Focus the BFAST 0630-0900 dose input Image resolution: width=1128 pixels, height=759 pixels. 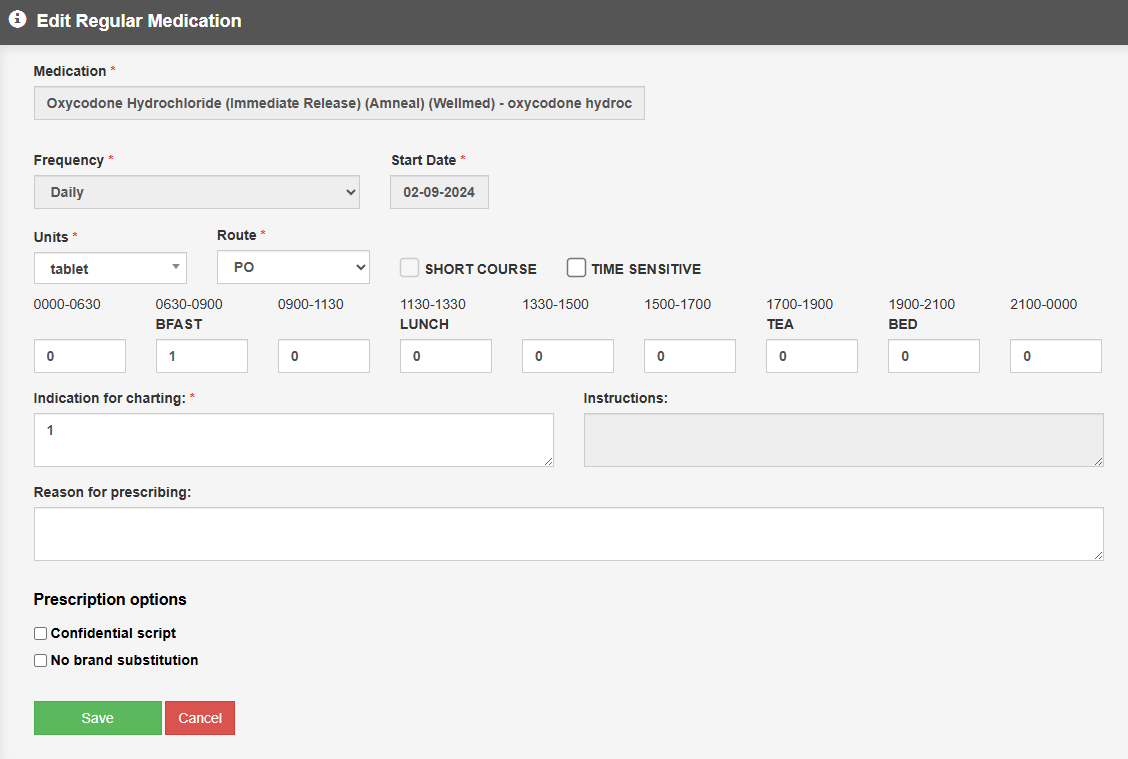(202, 356)
